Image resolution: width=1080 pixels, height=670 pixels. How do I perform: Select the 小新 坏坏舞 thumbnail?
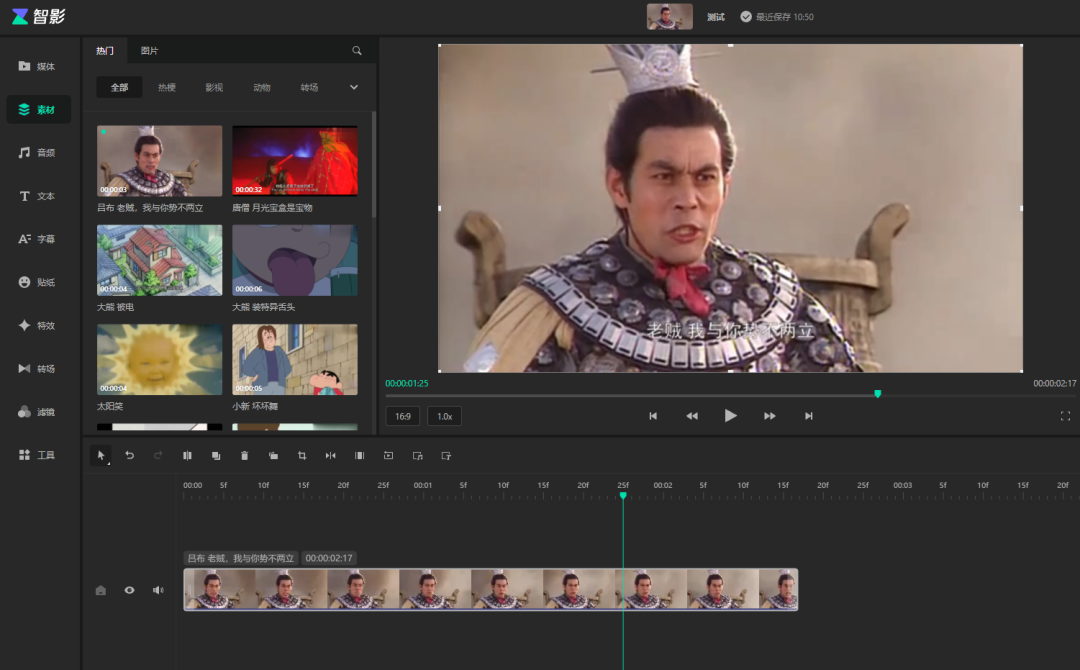click(295, 359)
